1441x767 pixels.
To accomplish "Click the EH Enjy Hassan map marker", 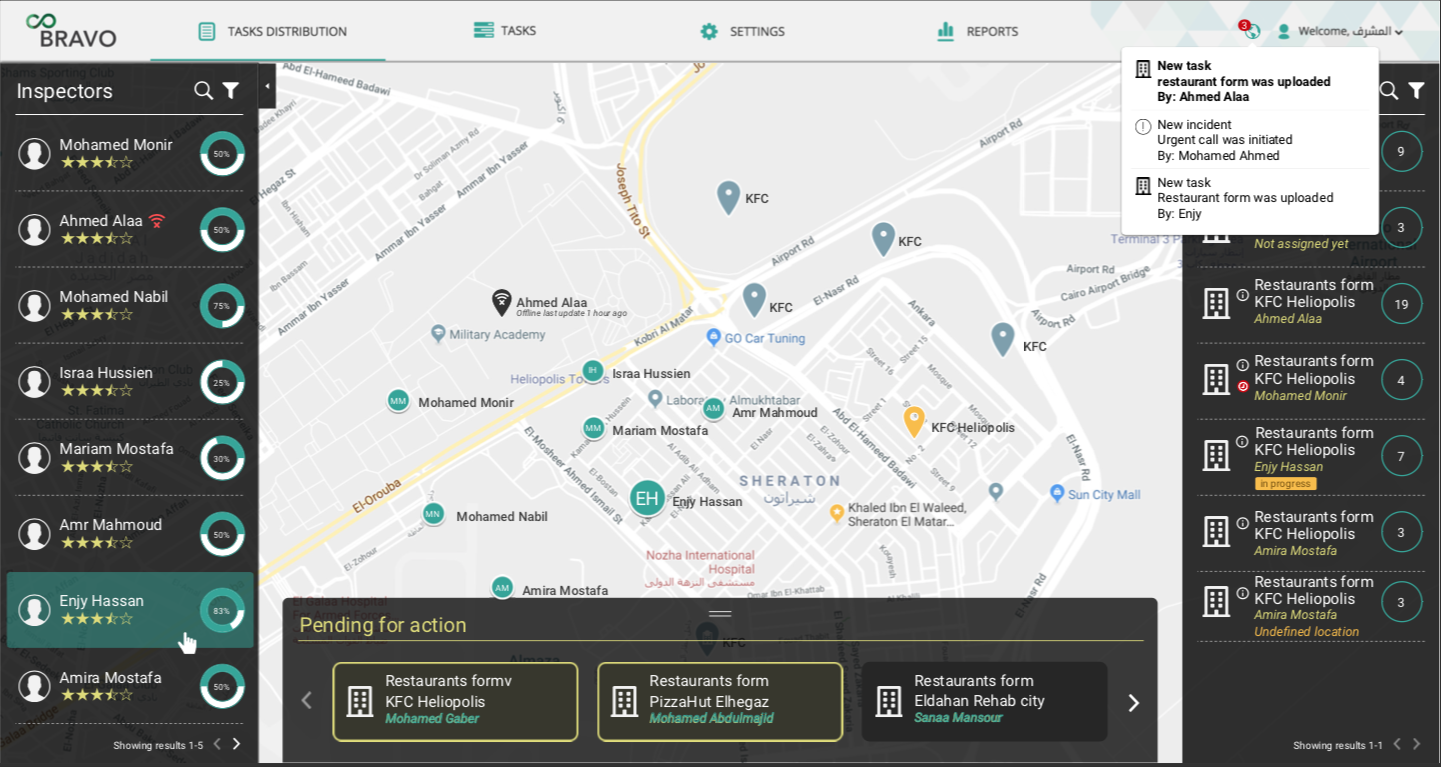I will tap(647, 498).
